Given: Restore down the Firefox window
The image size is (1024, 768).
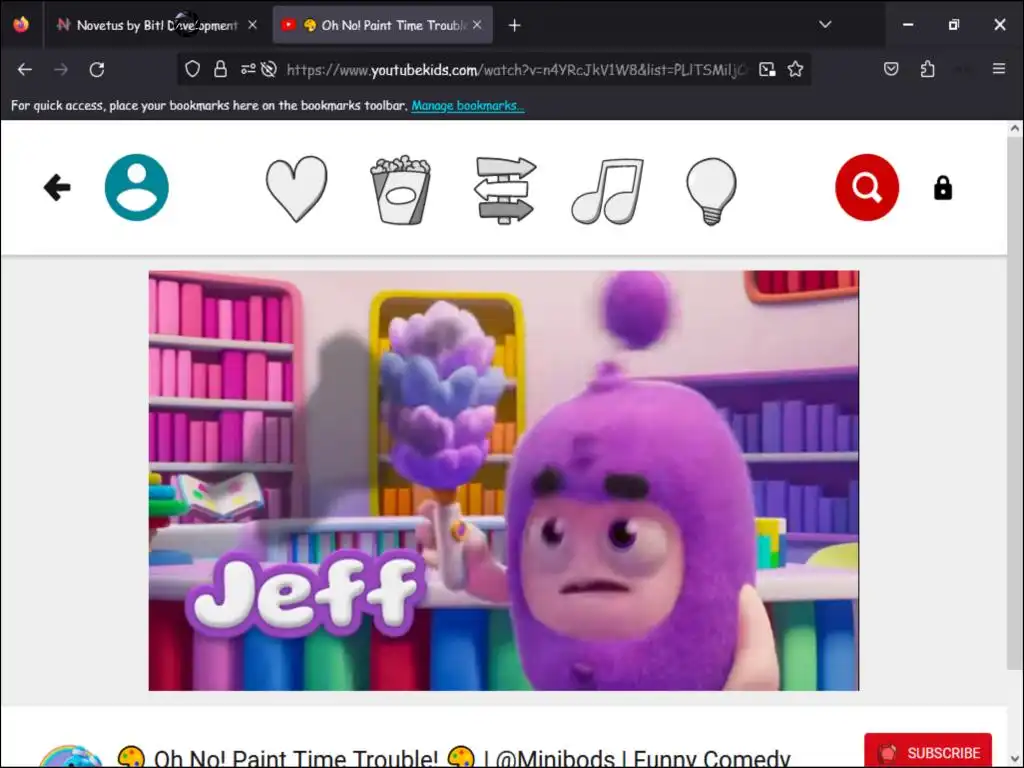Looking at the screenshot, I should pyautogui.click(x=953, y=25).
